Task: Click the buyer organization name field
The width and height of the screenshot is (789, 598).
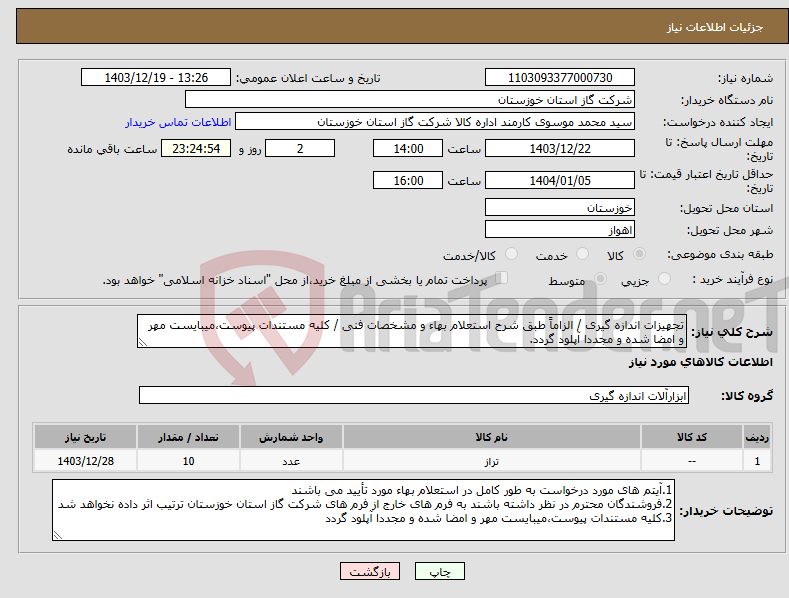Action: 410,100
